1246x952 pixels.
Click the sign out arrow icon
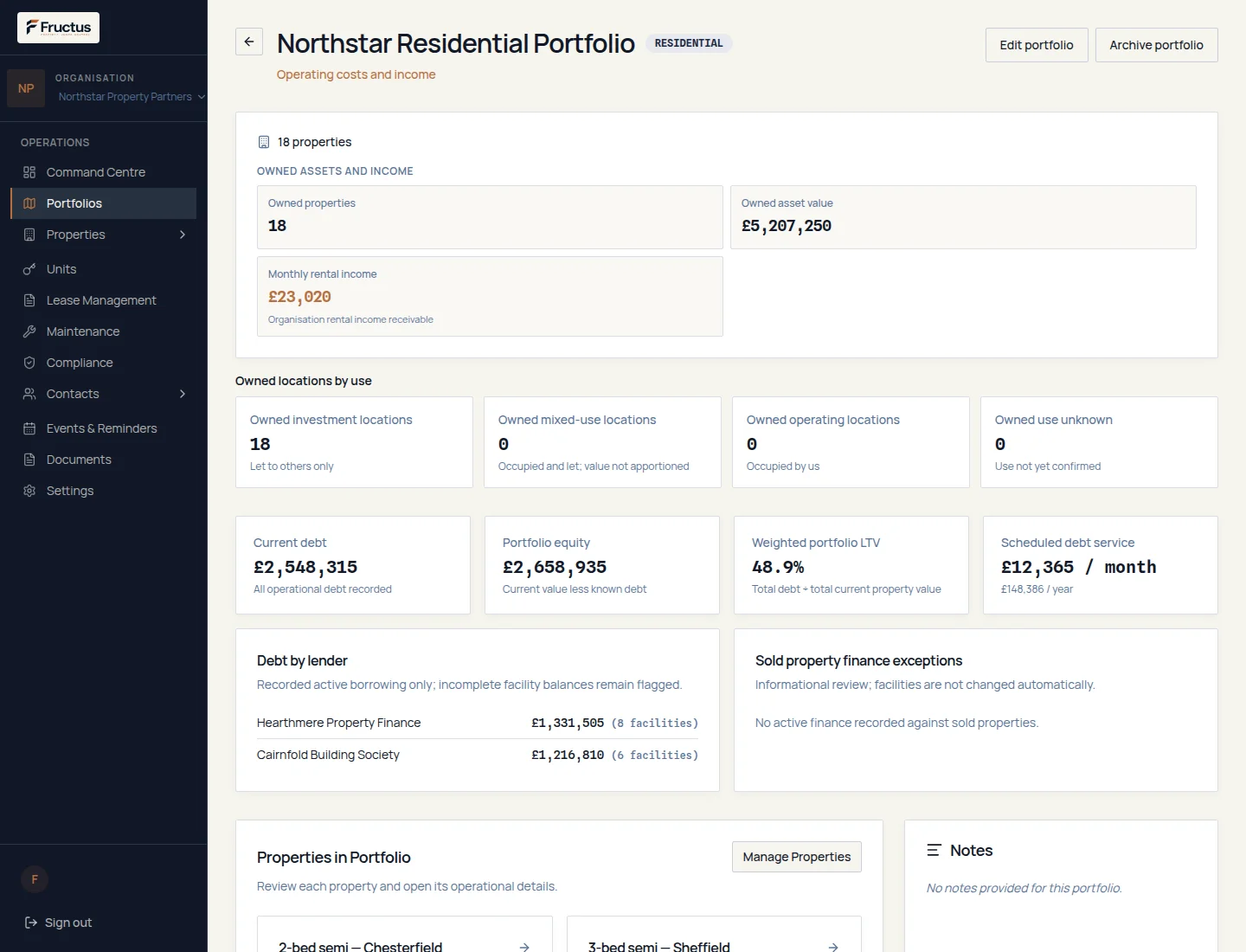[x=31, y=923]
